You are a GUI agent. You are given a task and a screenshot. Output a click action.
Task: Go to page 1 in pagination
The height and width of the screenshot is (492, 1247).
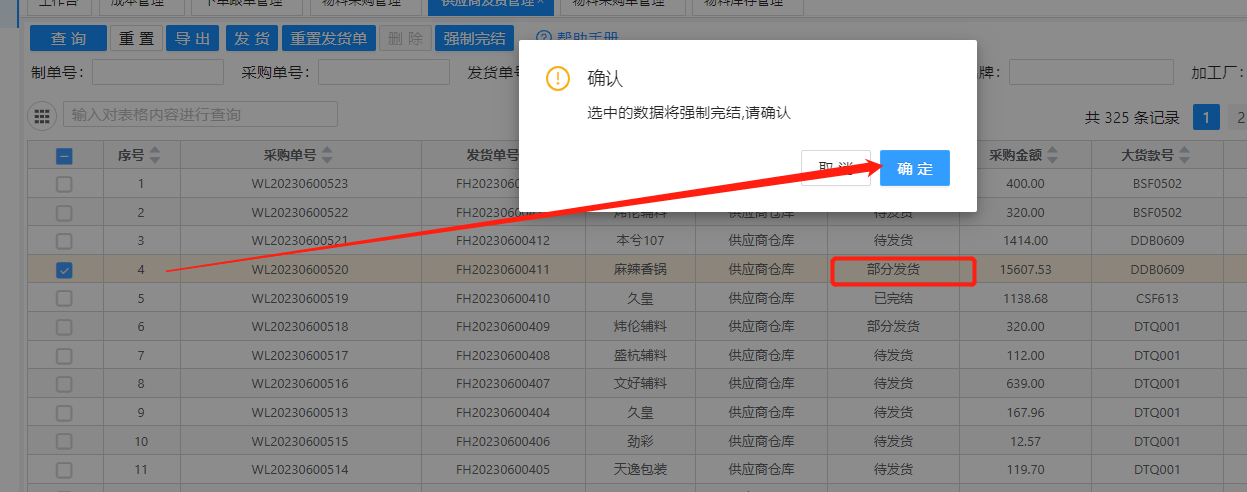point(1206,117)
